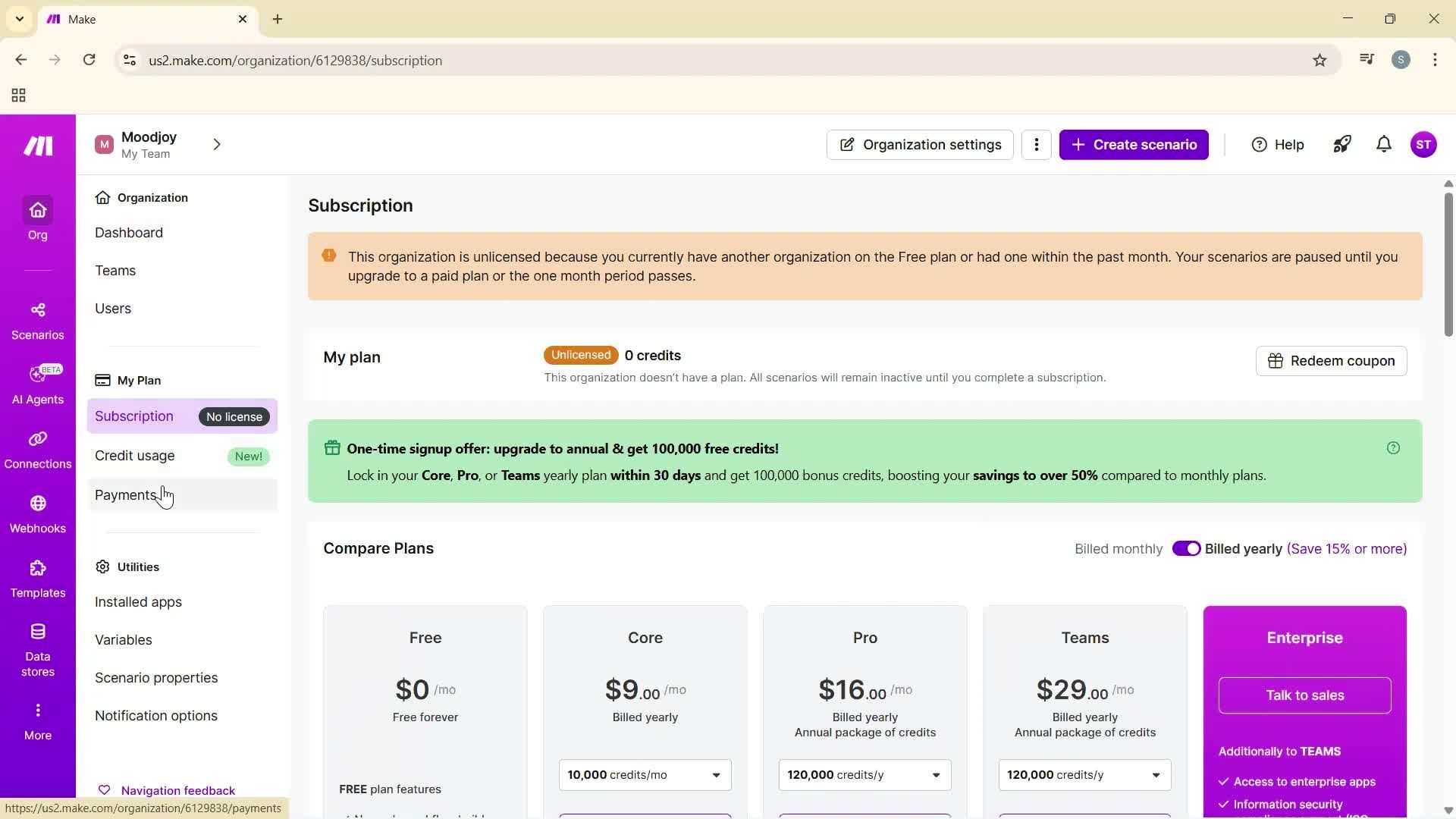This screenshot has width=1456, height=819.
Task: Expand the Moodjoy organization chevron
Action: coord(217,144)
